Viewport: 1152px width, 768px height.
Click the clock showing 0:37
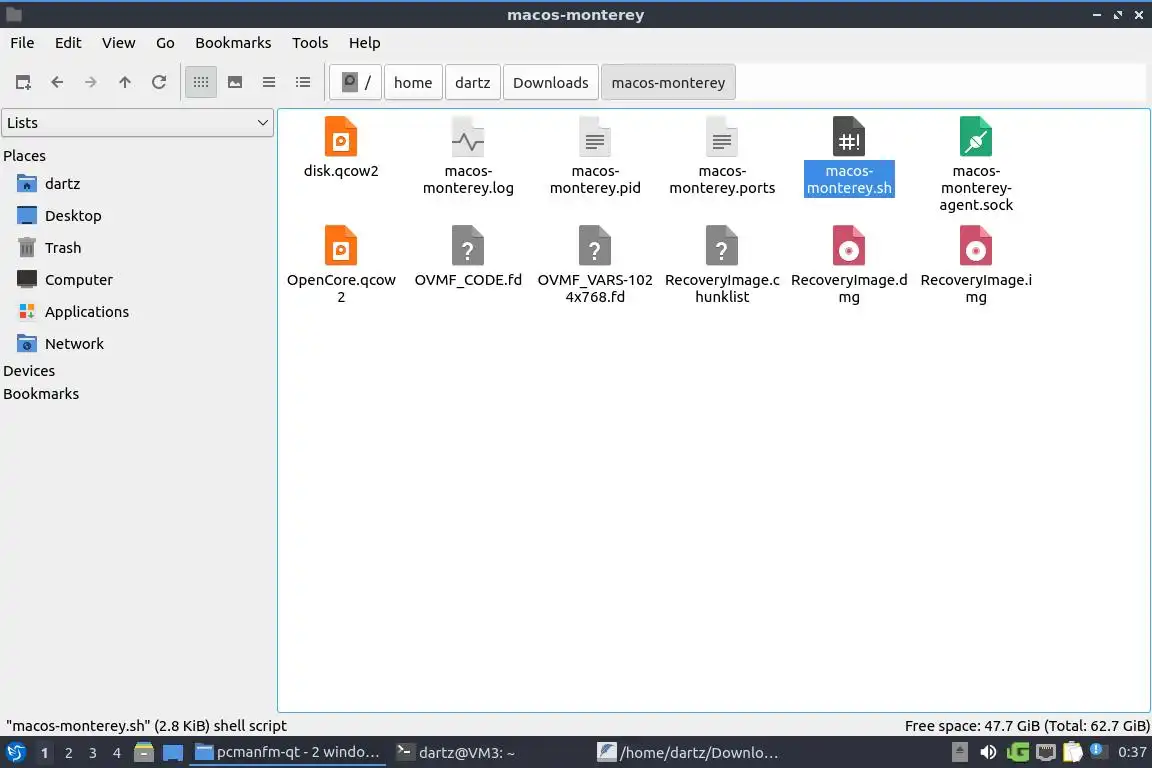[1131, 753]
